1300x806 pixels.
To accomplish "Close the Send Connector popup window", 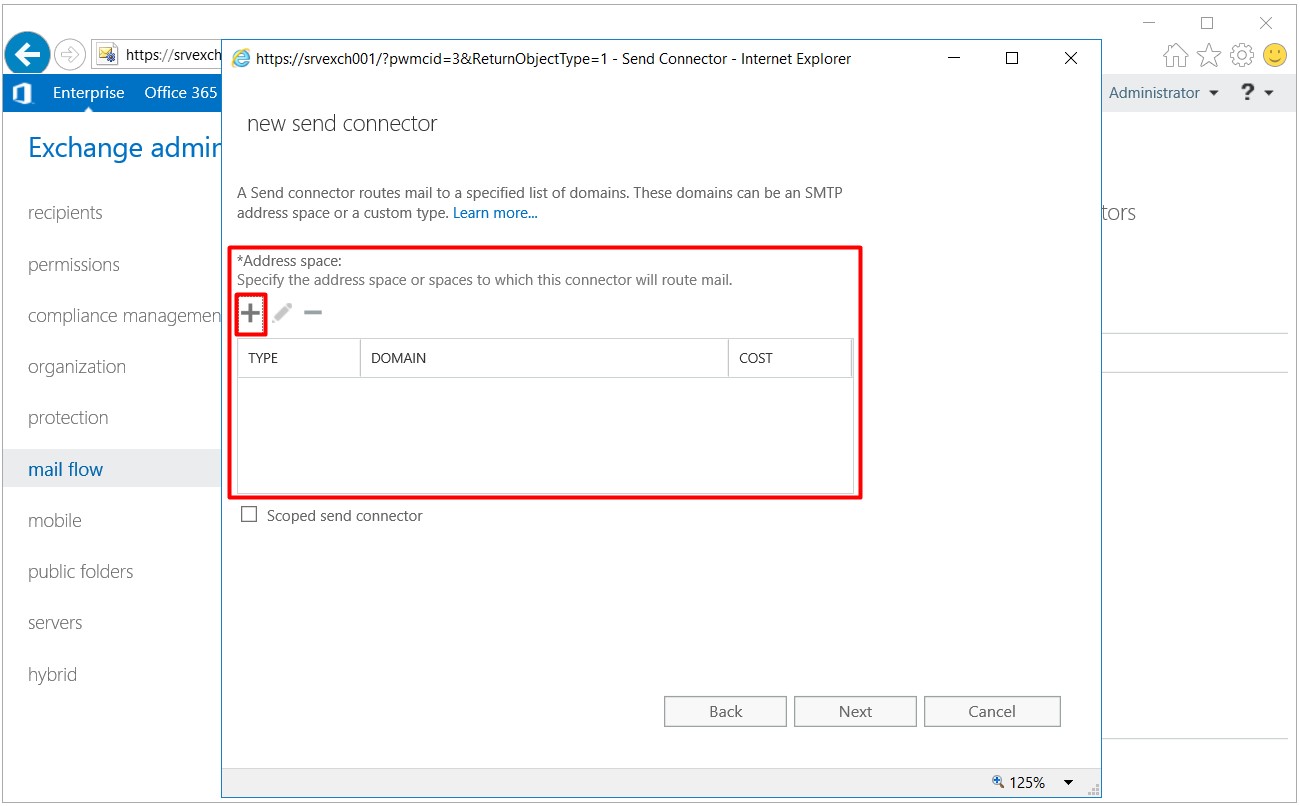I will (1071, 59).
